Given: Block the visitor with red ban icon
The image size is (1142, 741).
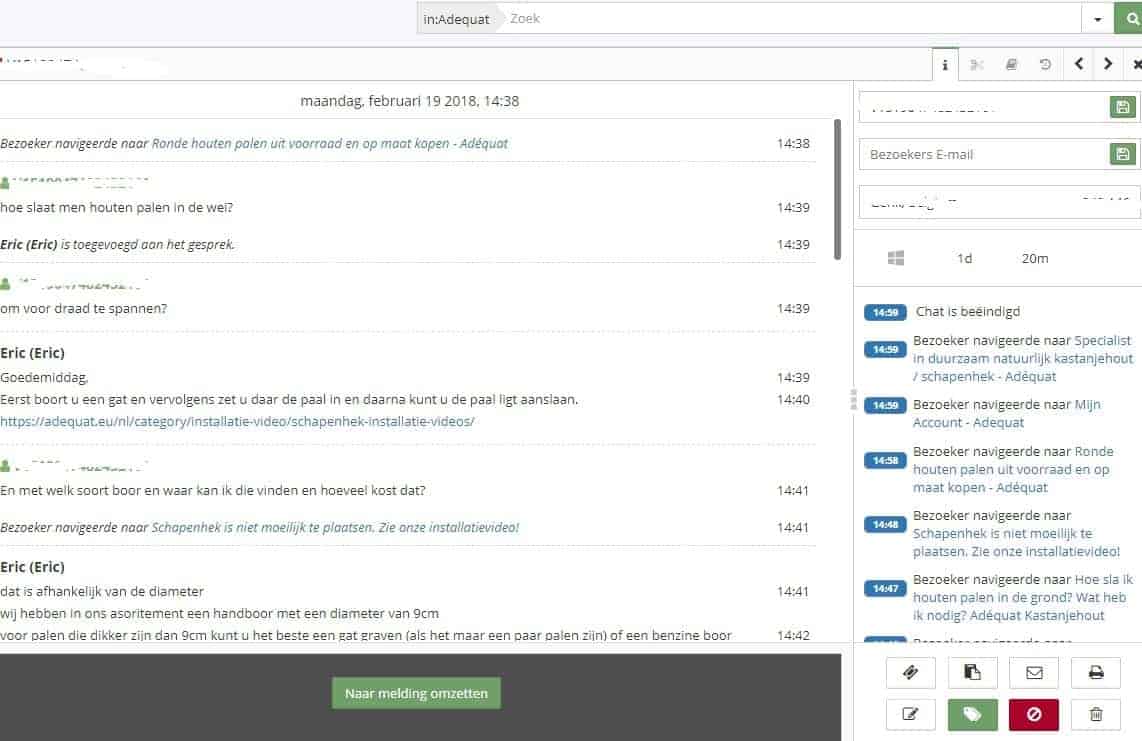Looking at the screenshot, I should point(1033,714).
